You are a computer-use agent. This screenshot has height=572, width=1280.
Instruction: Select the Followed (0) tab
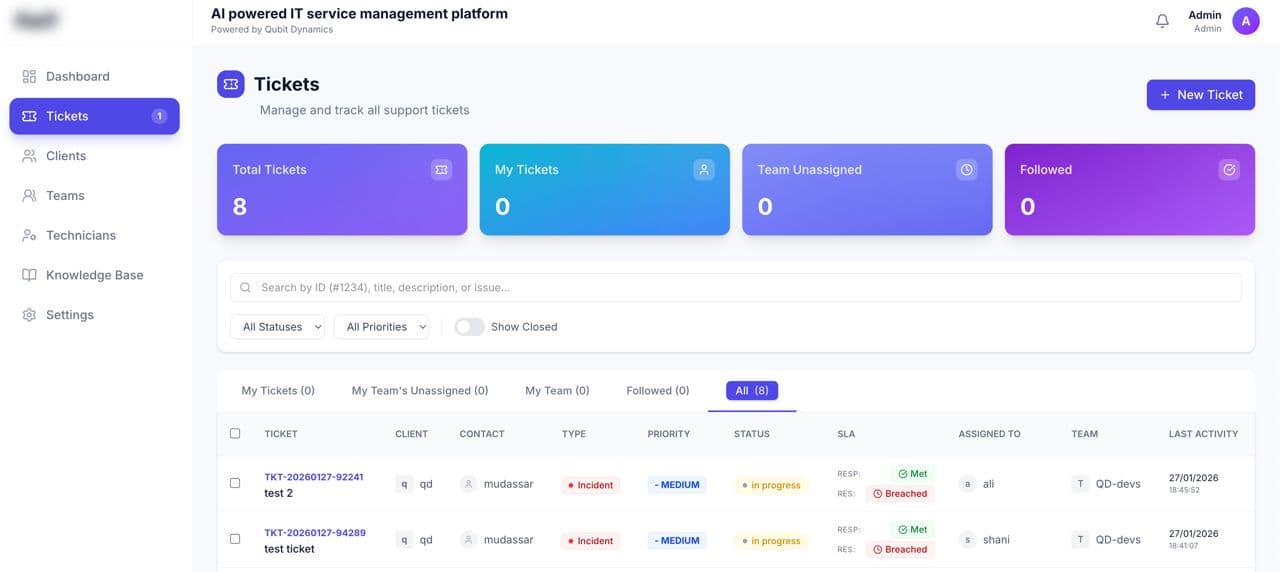(657, 391)
